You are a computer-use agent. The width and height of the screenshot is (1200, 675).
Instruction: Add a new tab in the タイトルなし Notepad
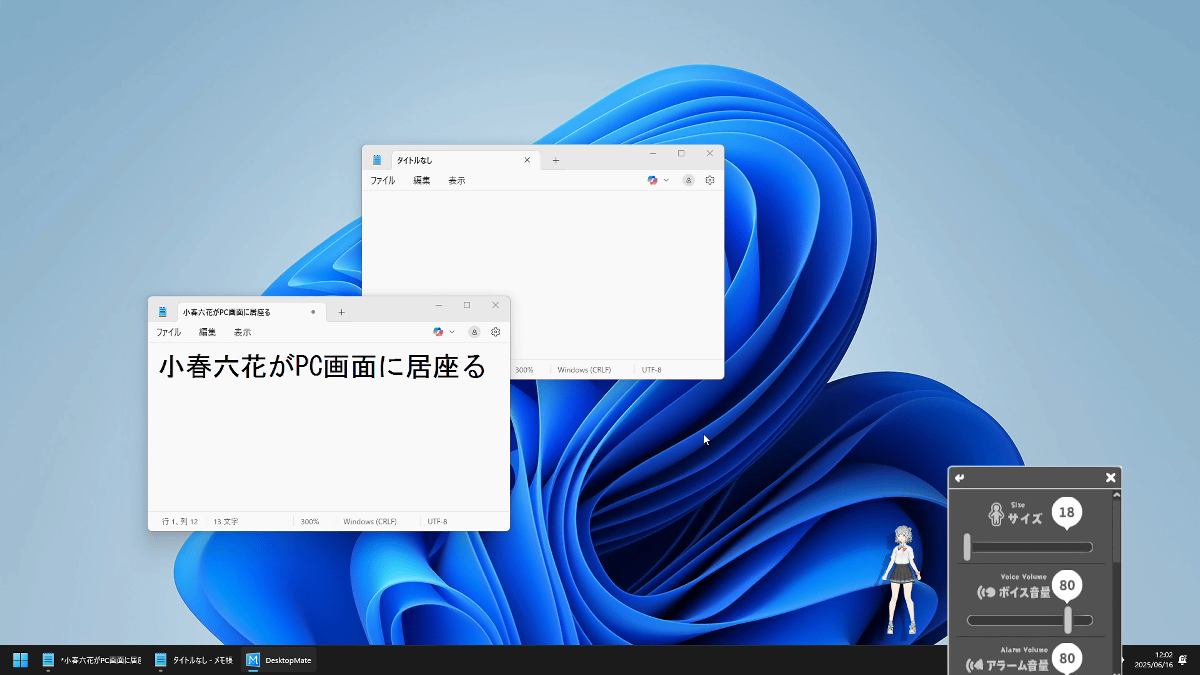556,160
